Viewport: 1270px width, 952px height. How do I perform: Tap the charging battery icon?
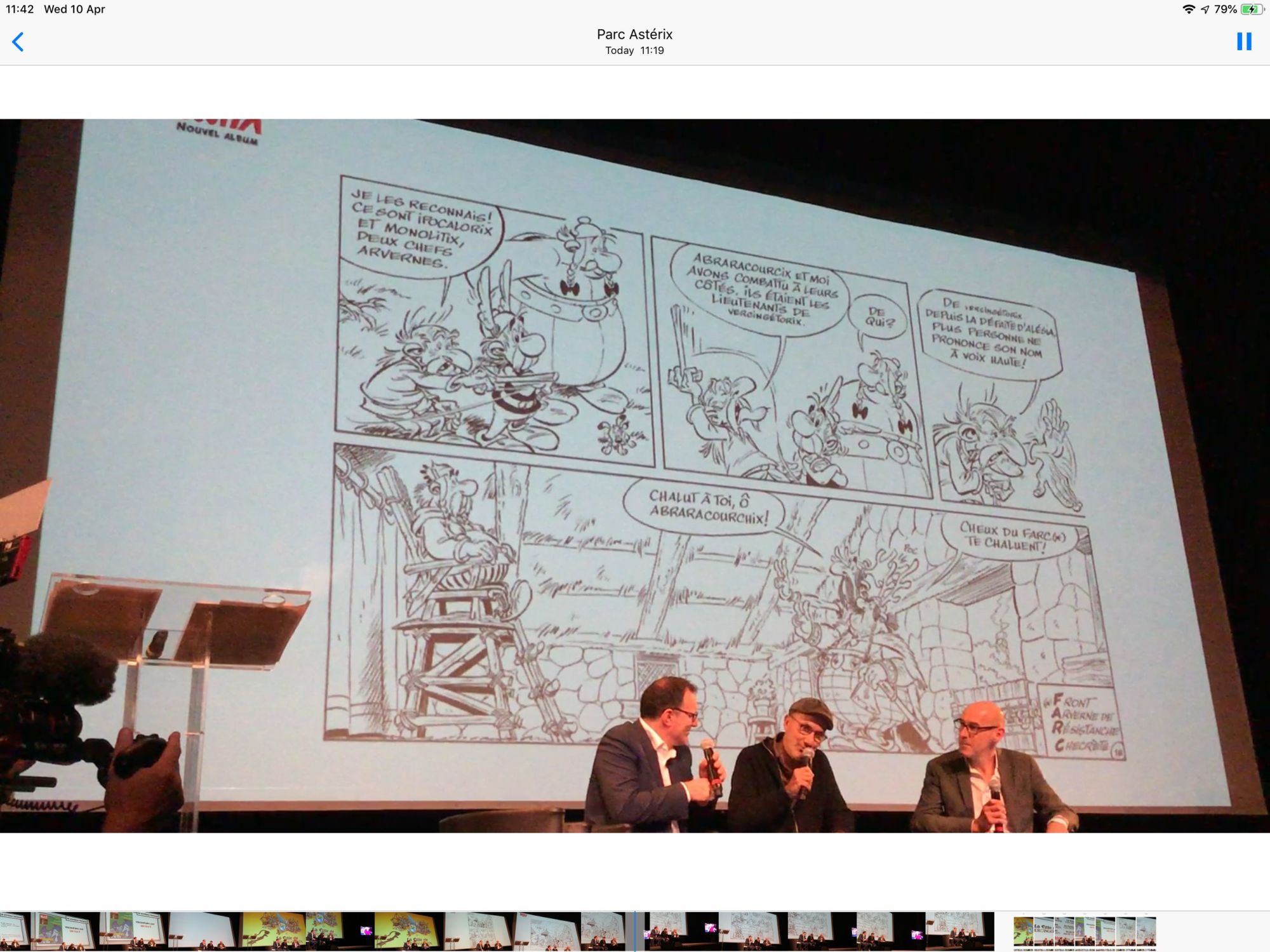tap(1252, 10)
